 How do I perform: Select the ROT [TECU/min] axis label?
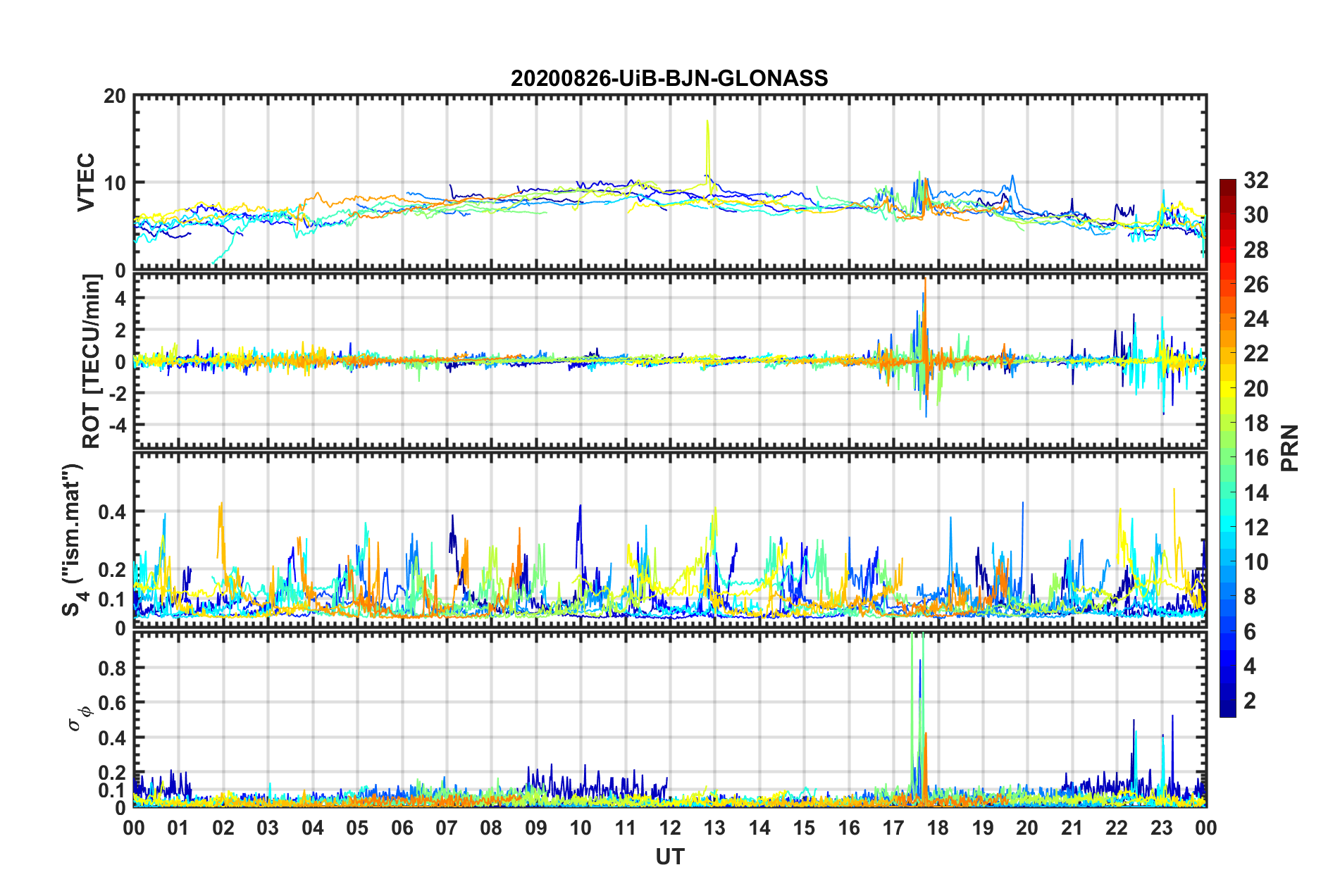point(92,361)
